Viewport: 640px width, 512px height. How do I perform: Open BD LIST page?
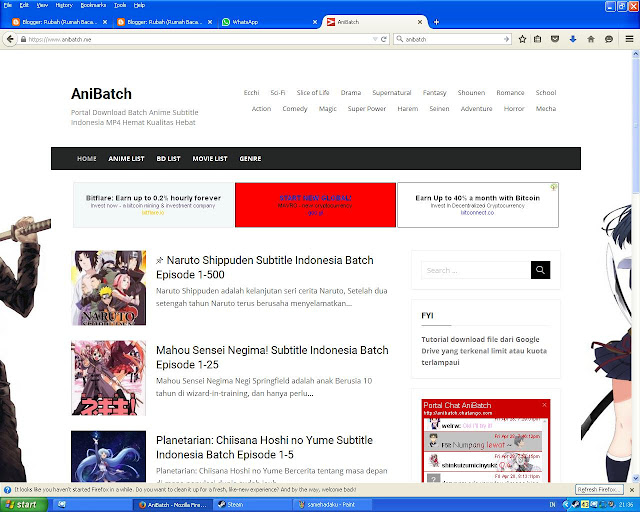(x=168, y=158)
